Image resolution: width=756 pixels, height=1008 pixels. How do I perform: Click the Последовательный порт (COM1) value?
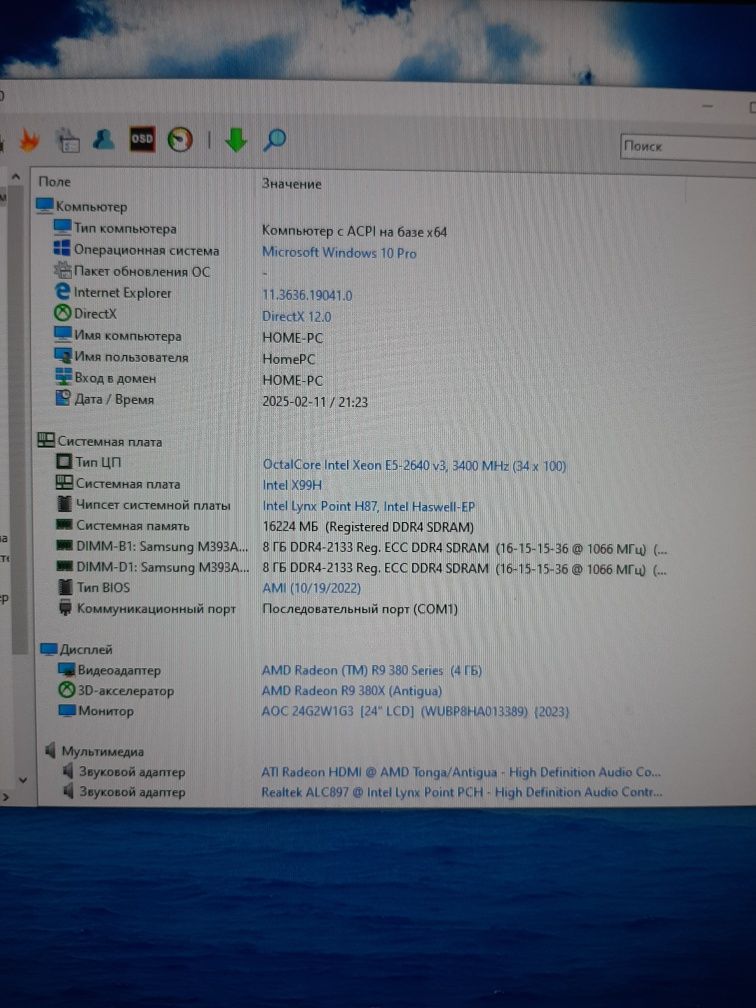[359, 609]
